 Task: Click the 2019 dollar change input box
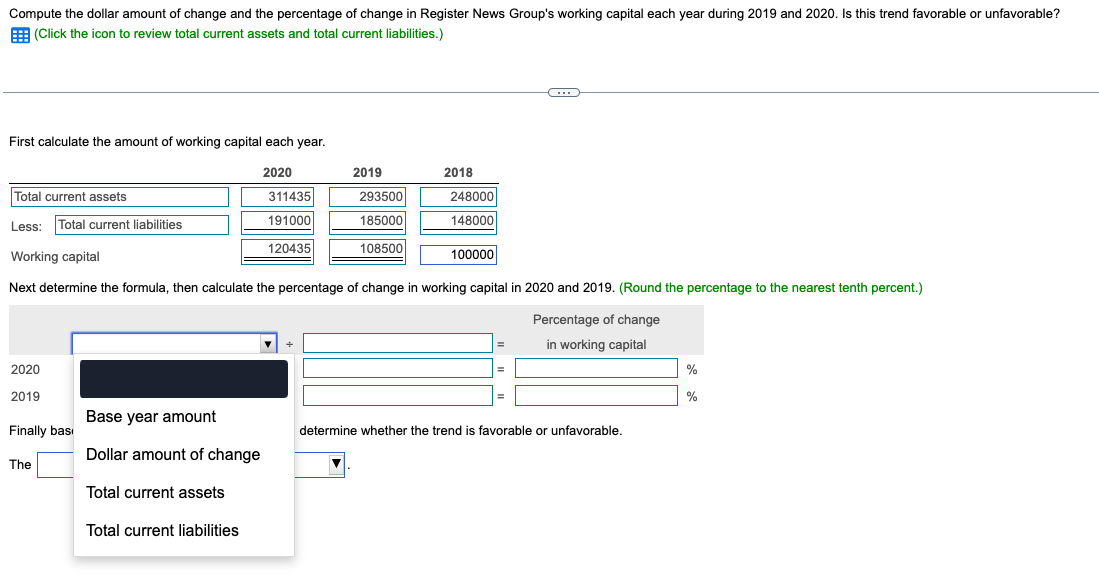pos(397,395)
